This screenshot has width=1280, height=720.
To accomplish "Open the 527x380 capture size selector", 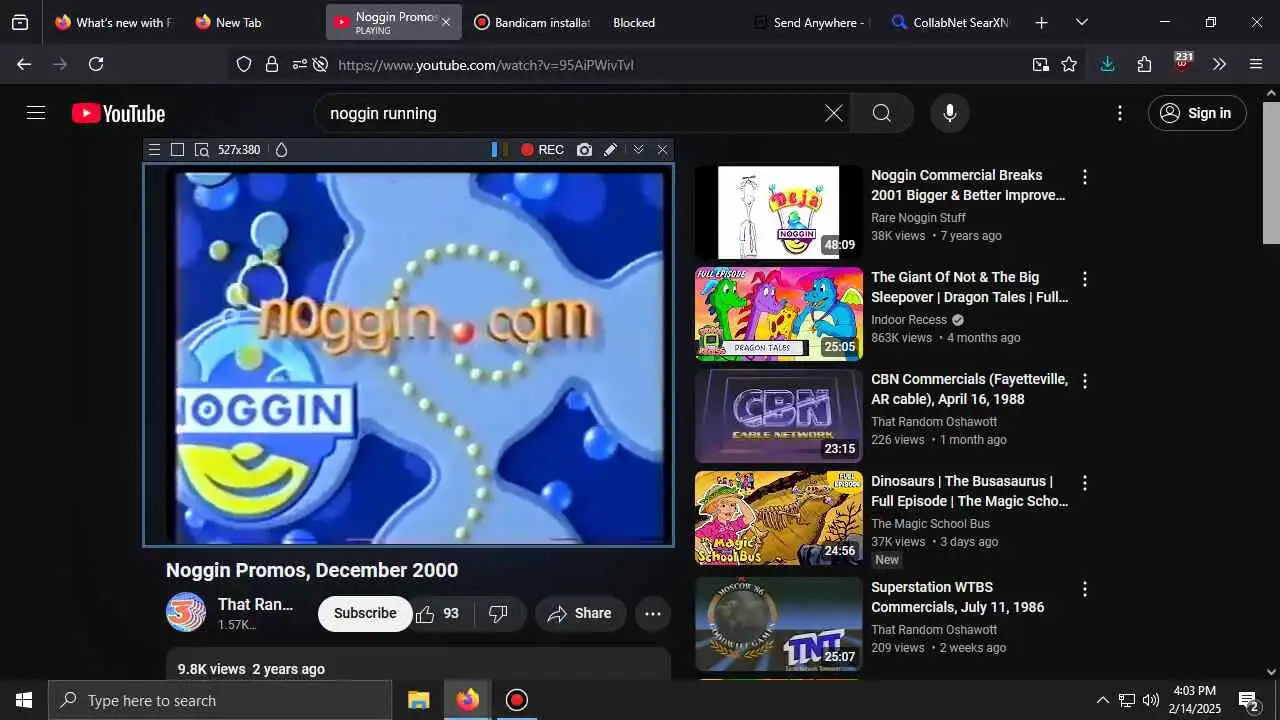I will [239, 150].
